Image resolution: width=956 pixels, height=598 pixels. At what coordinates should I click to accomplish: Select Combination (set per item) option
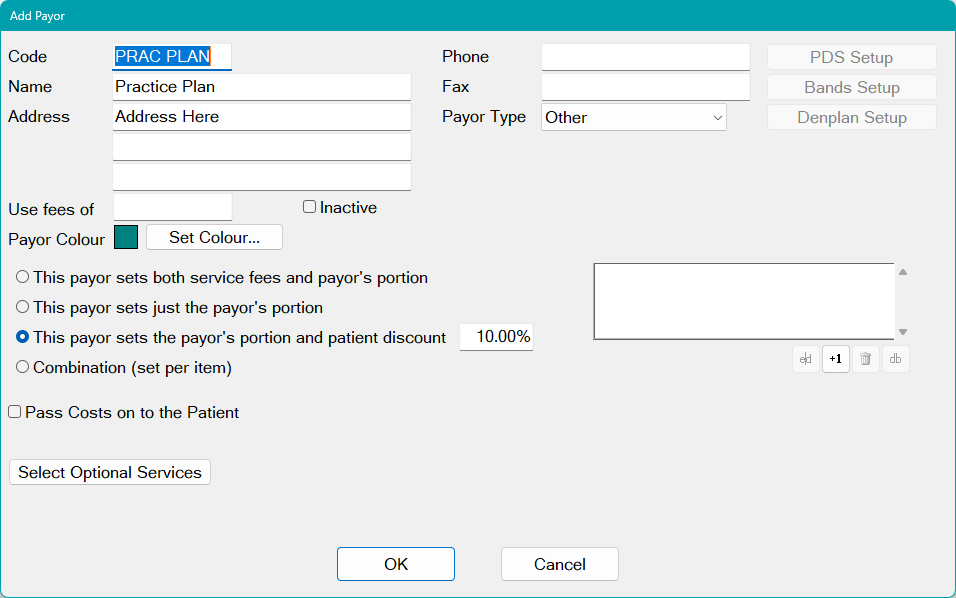tap(23, 367)
